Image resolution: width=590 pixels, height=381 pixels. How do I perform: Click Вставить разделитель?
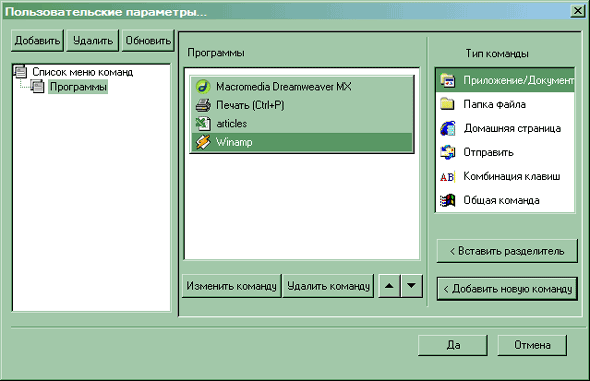507,251
